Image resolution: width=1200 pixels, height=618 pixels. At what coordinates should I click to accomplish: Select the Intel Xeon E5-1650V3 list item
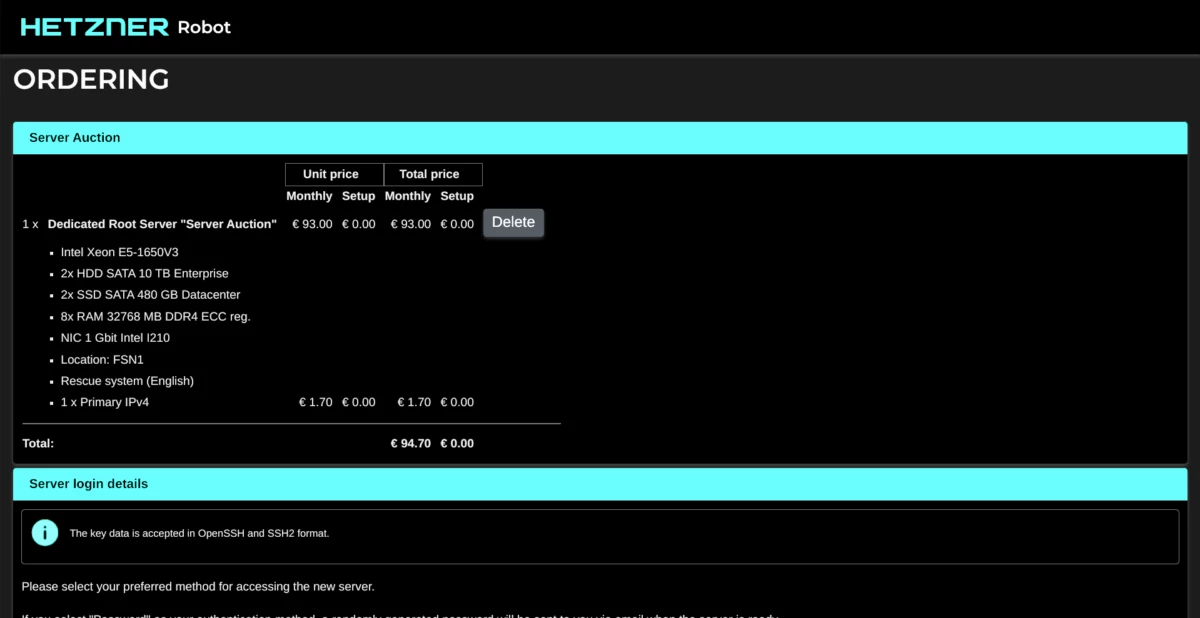pos(119,252)
